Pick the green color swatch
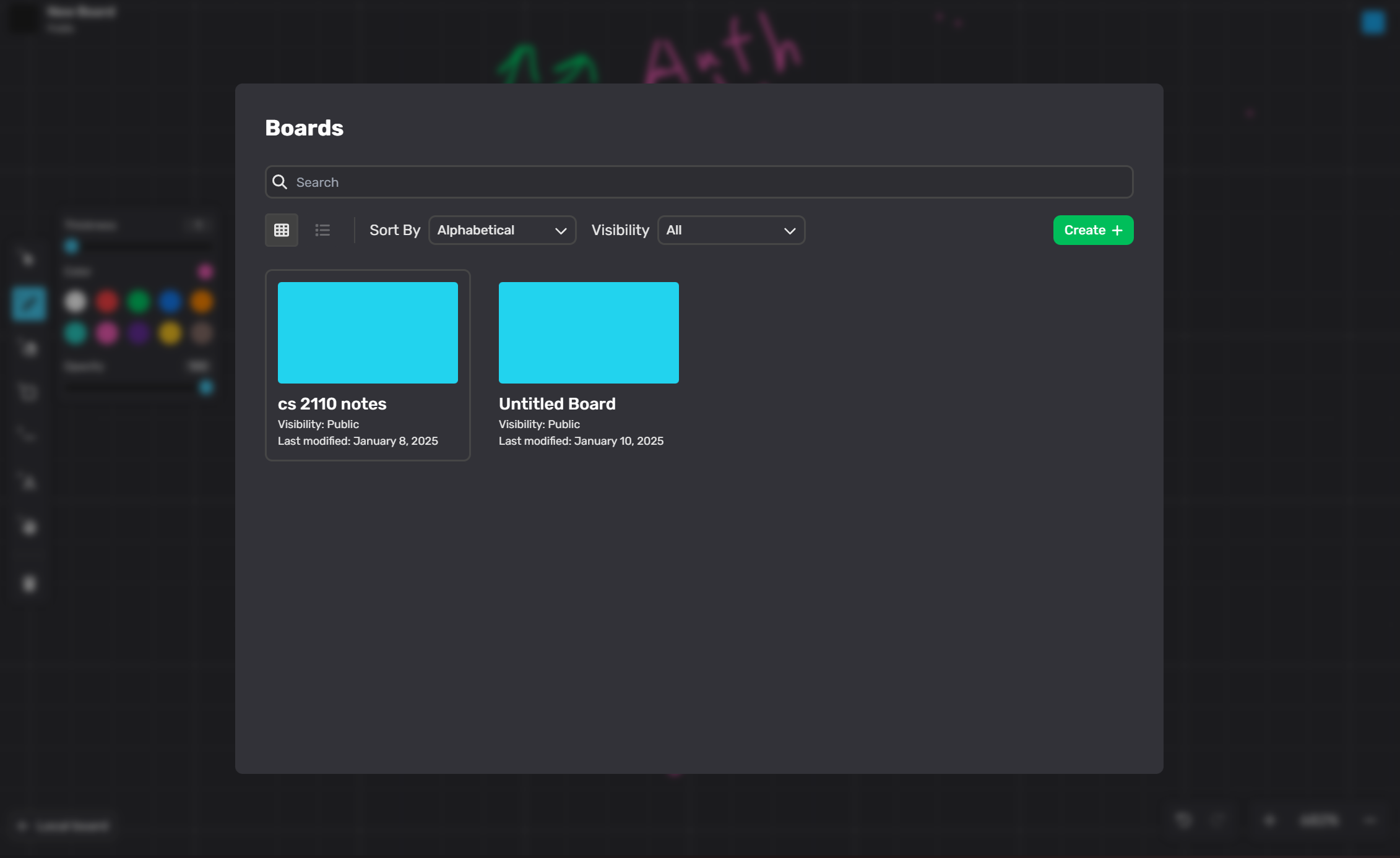 coord(139,302)
